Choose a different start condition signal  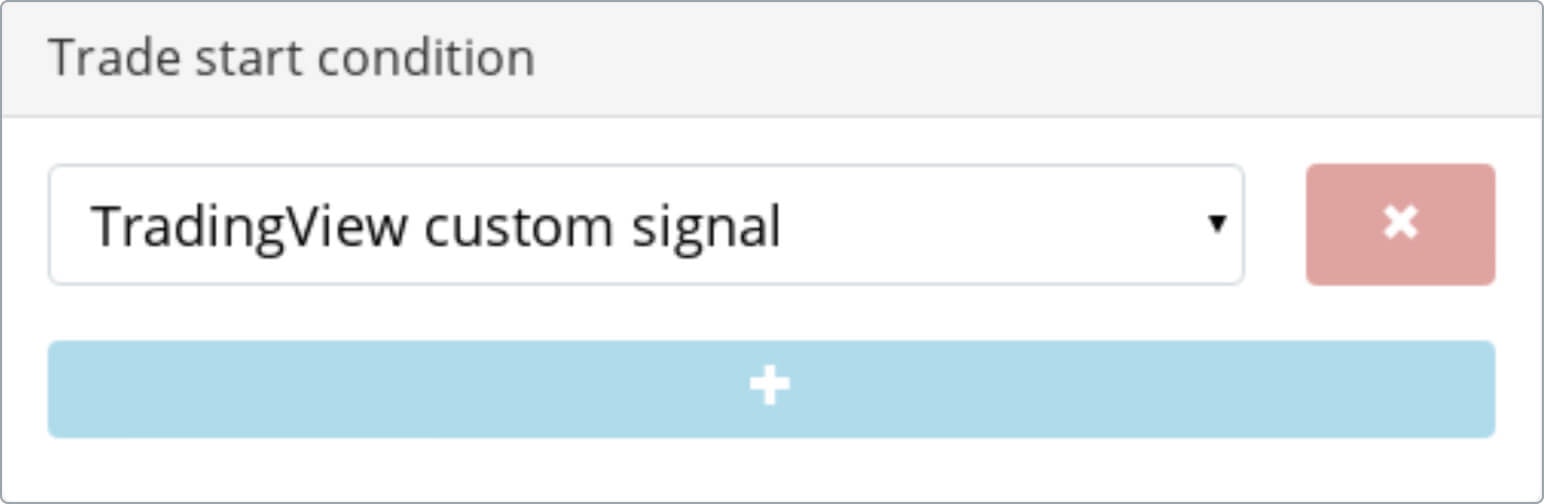tap(646, 224)
